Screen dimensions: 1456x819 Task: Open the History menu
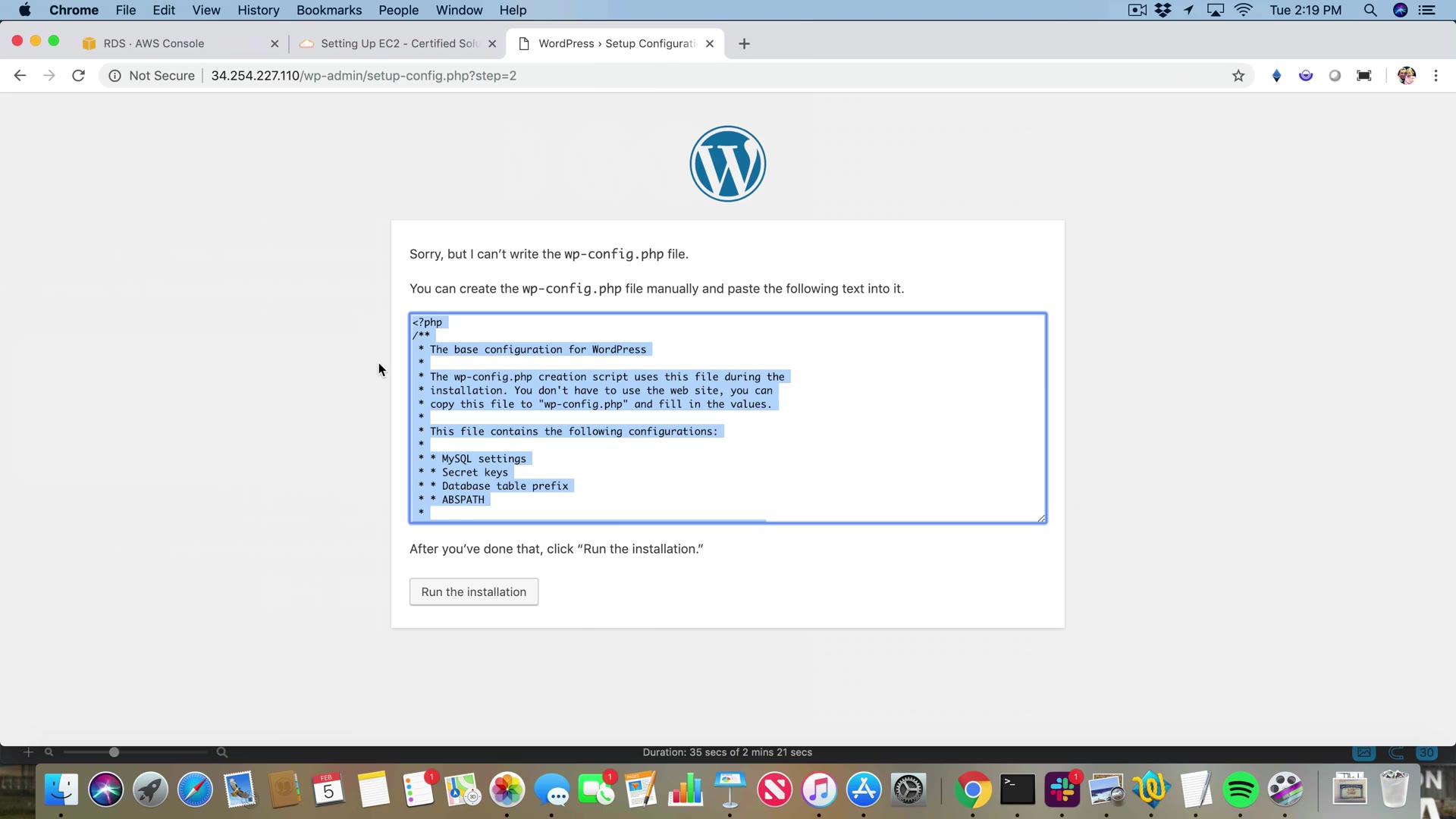tap(258, 11)
